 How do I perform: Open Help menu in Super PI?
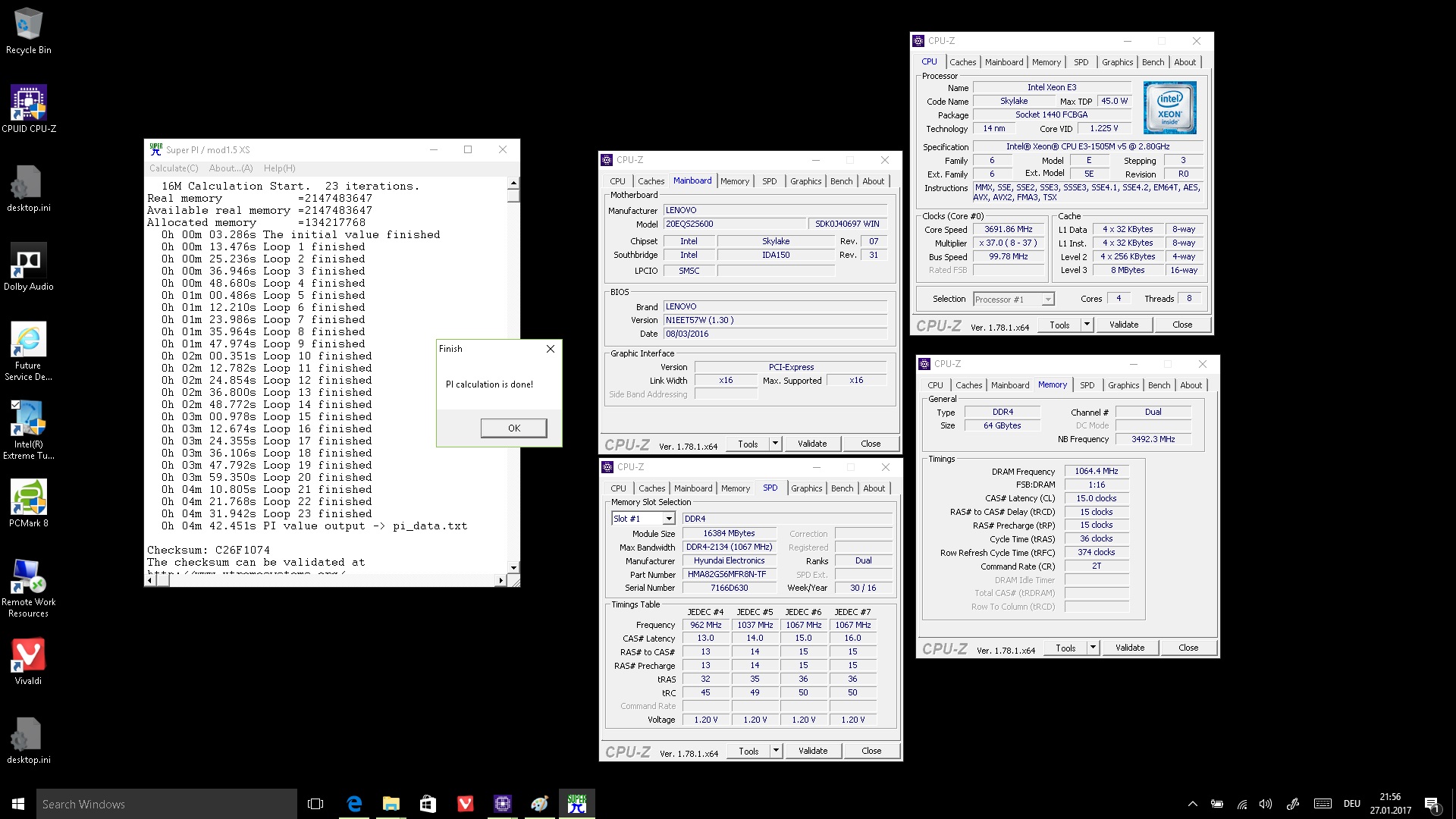[279, 168]
